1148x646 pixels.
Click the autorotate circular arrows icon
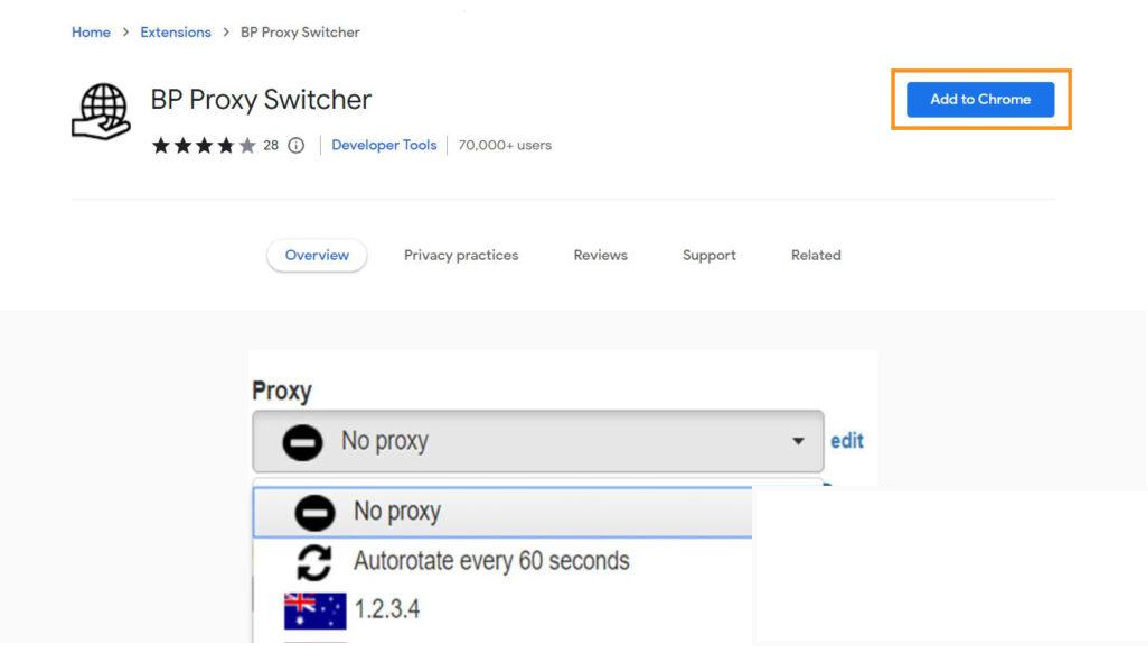(x=314, y=562)
